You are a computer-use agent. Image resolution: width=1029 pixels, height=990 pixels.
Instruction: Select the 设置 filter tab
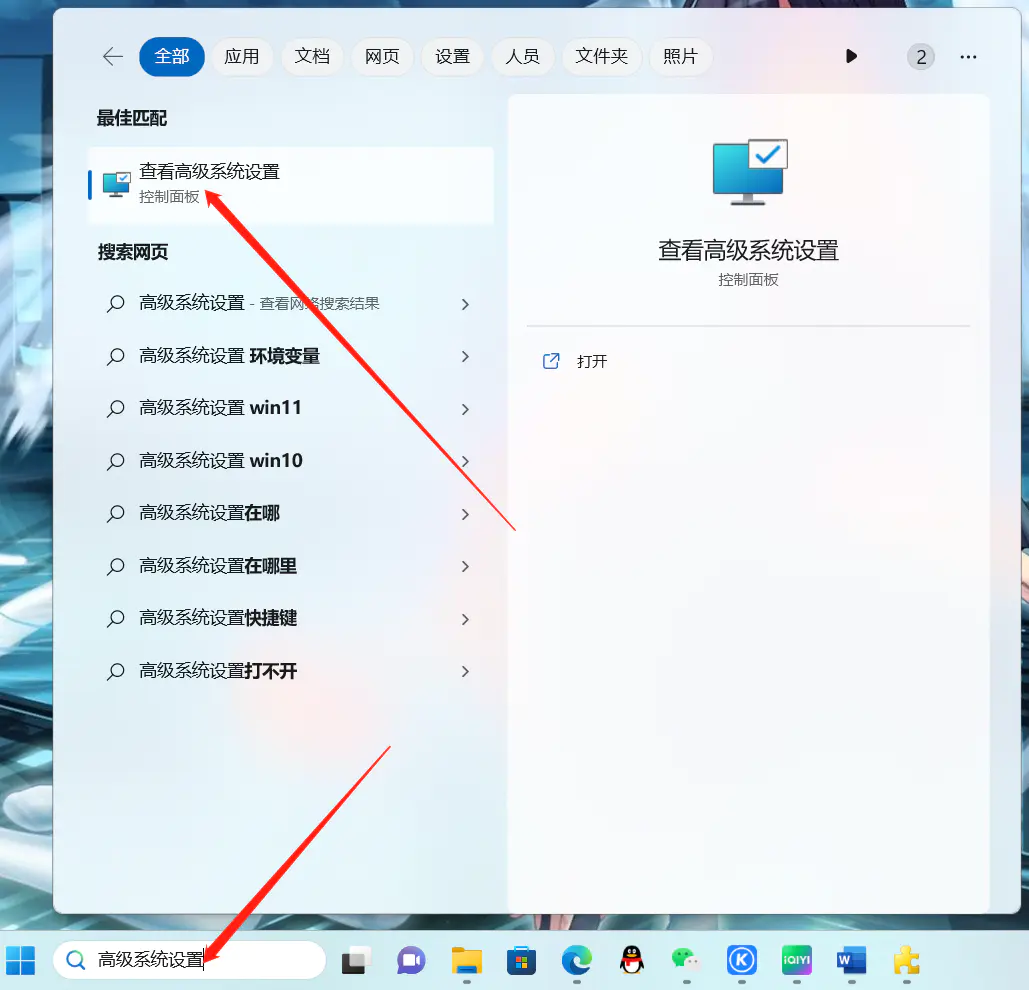(x=452, y=57)
